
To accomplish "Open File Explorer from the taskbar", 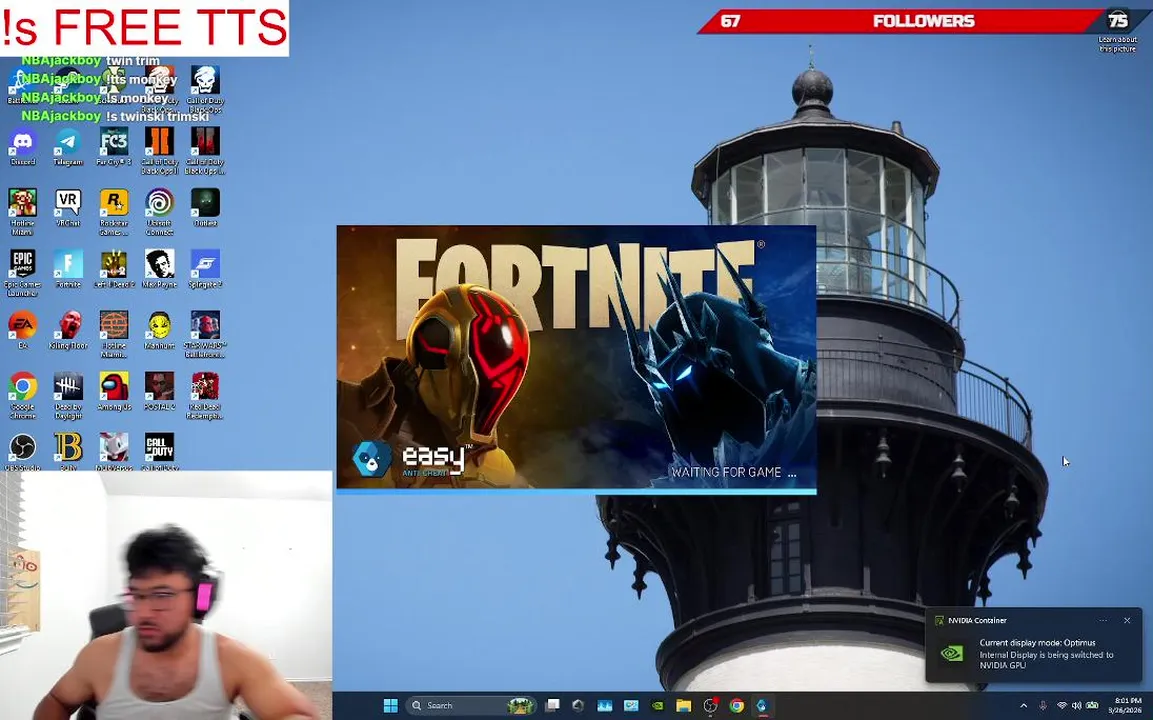I will [683, 705].
